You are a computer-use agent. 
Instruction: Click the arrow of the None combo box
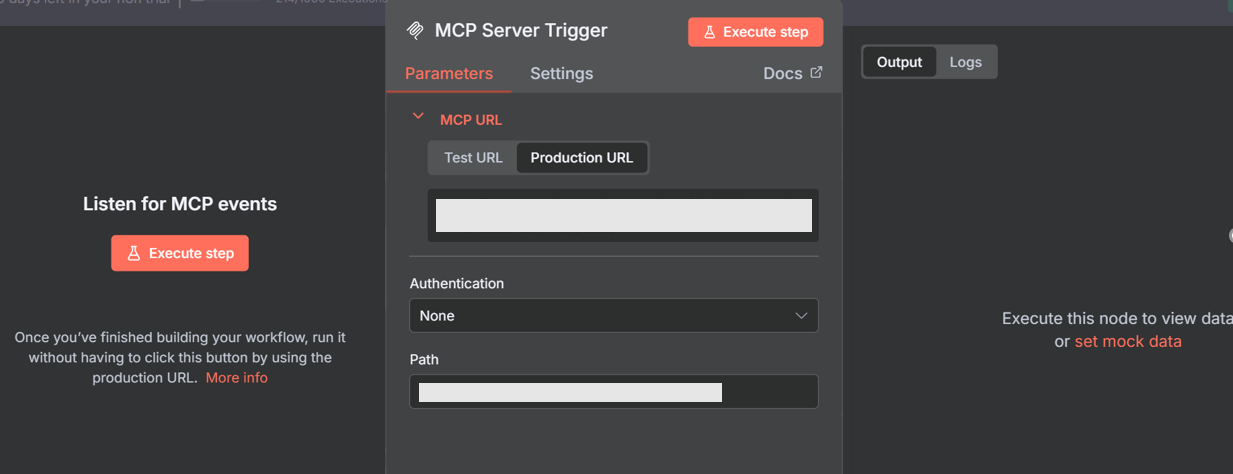(801, 316)
